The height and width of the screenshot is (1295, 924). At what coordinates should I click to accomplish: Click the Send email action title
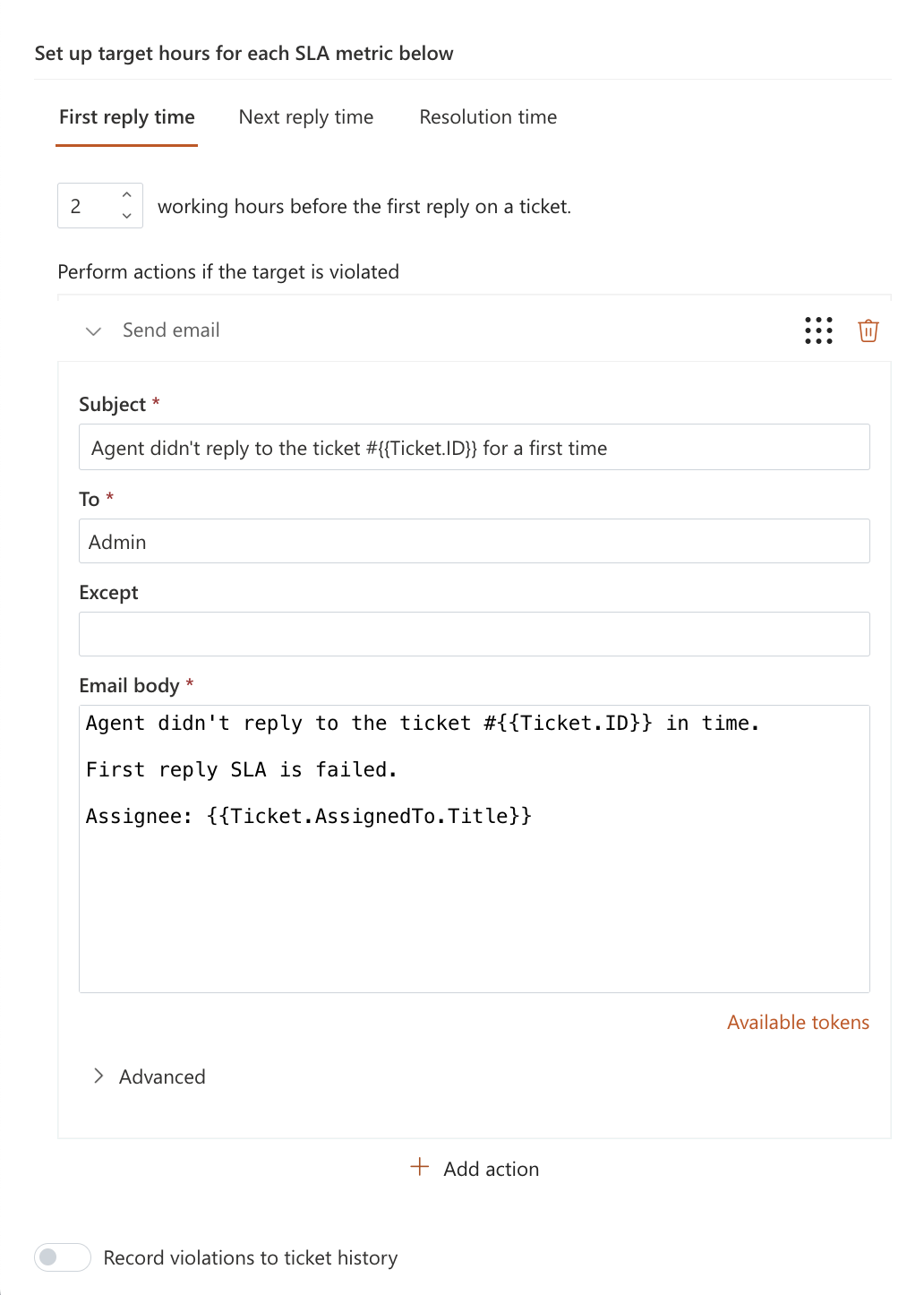tap(171, 330)
